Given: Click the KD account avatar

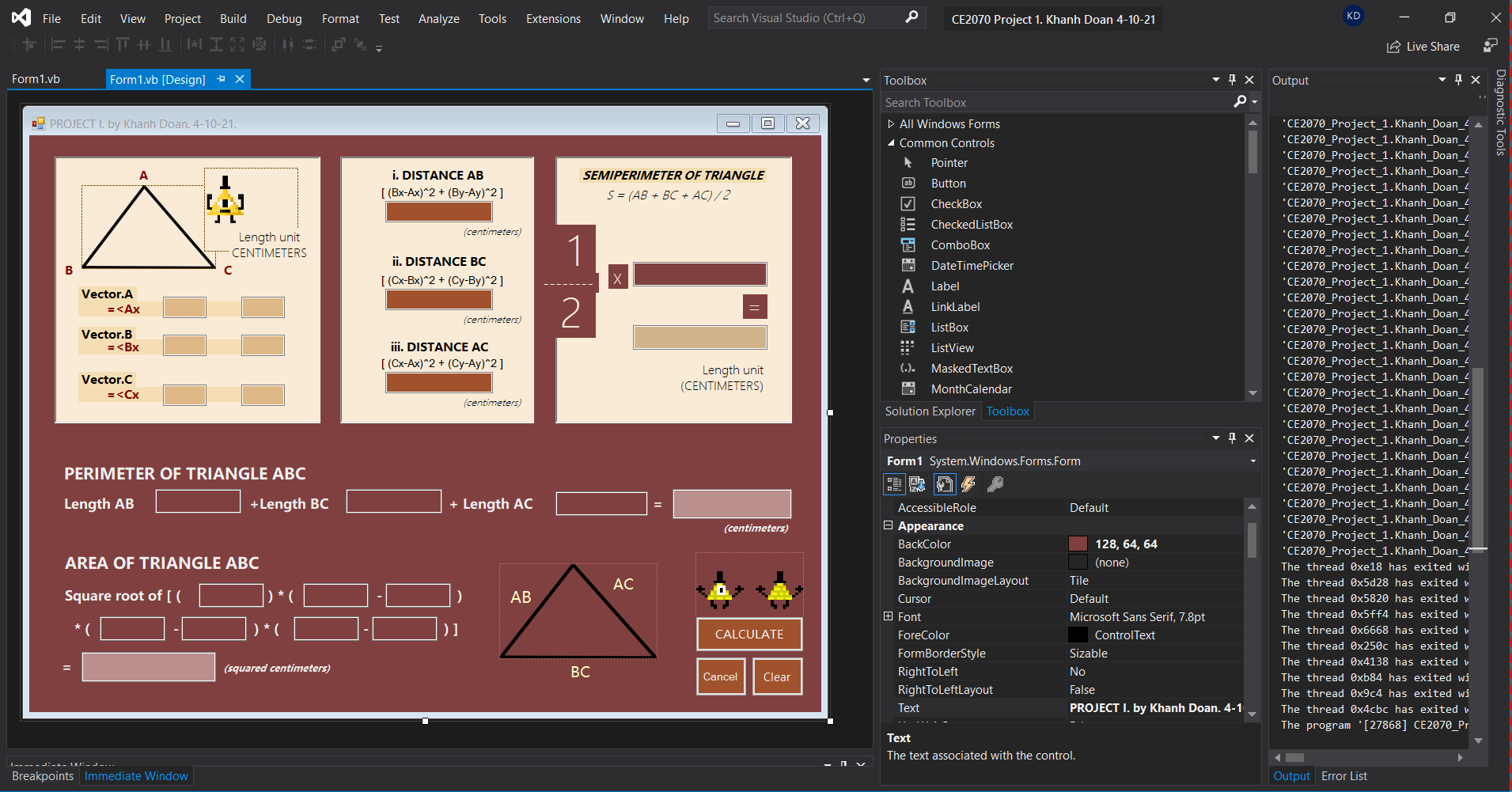Looking at the screenshot, I should point(1354,16).
